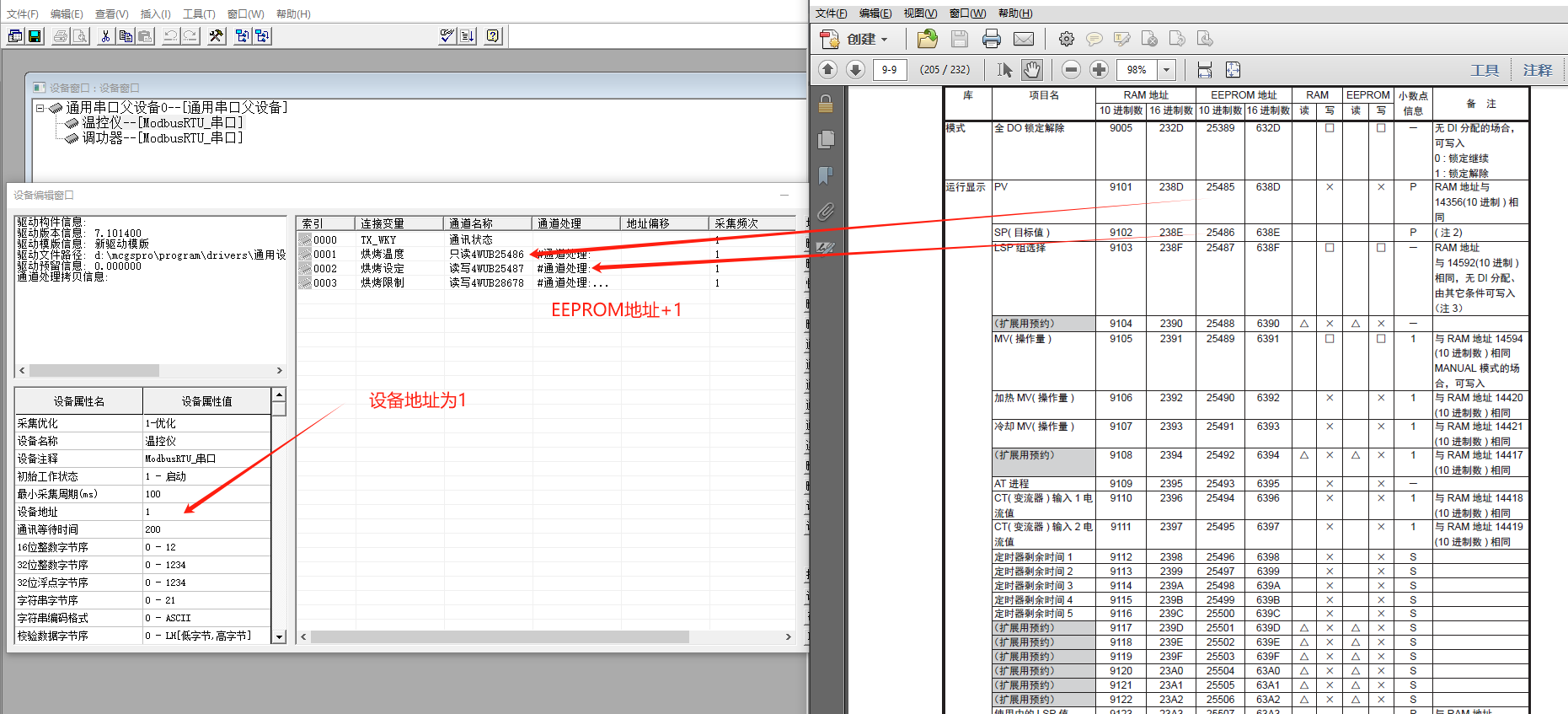1568x714 pixels.
Task: Zoom in the PDF with plus button
Action: tap(1099, 69)
